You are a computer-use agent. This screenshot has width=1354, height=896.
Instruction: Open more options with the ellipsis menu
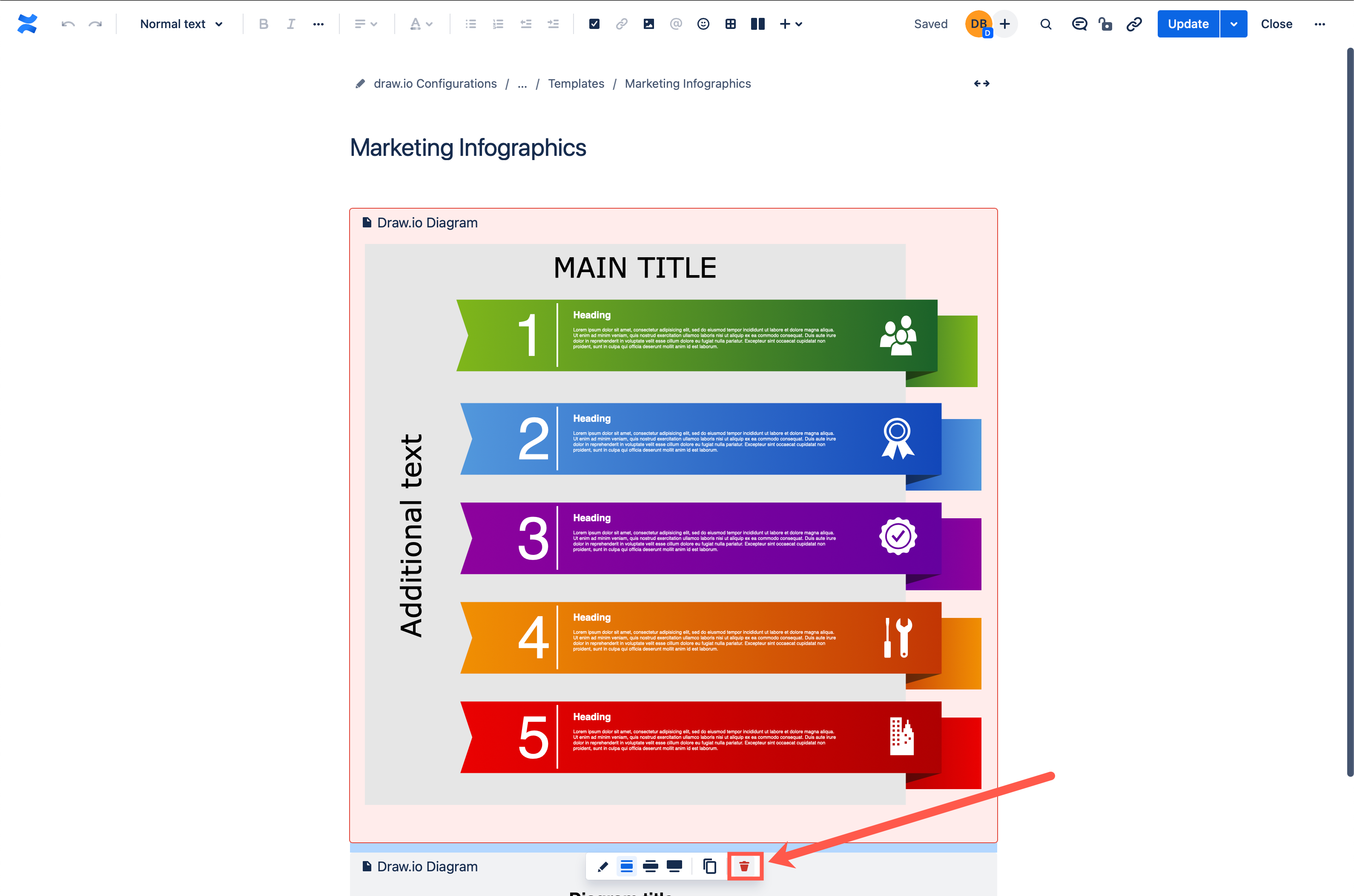(x=1320, y=23)
